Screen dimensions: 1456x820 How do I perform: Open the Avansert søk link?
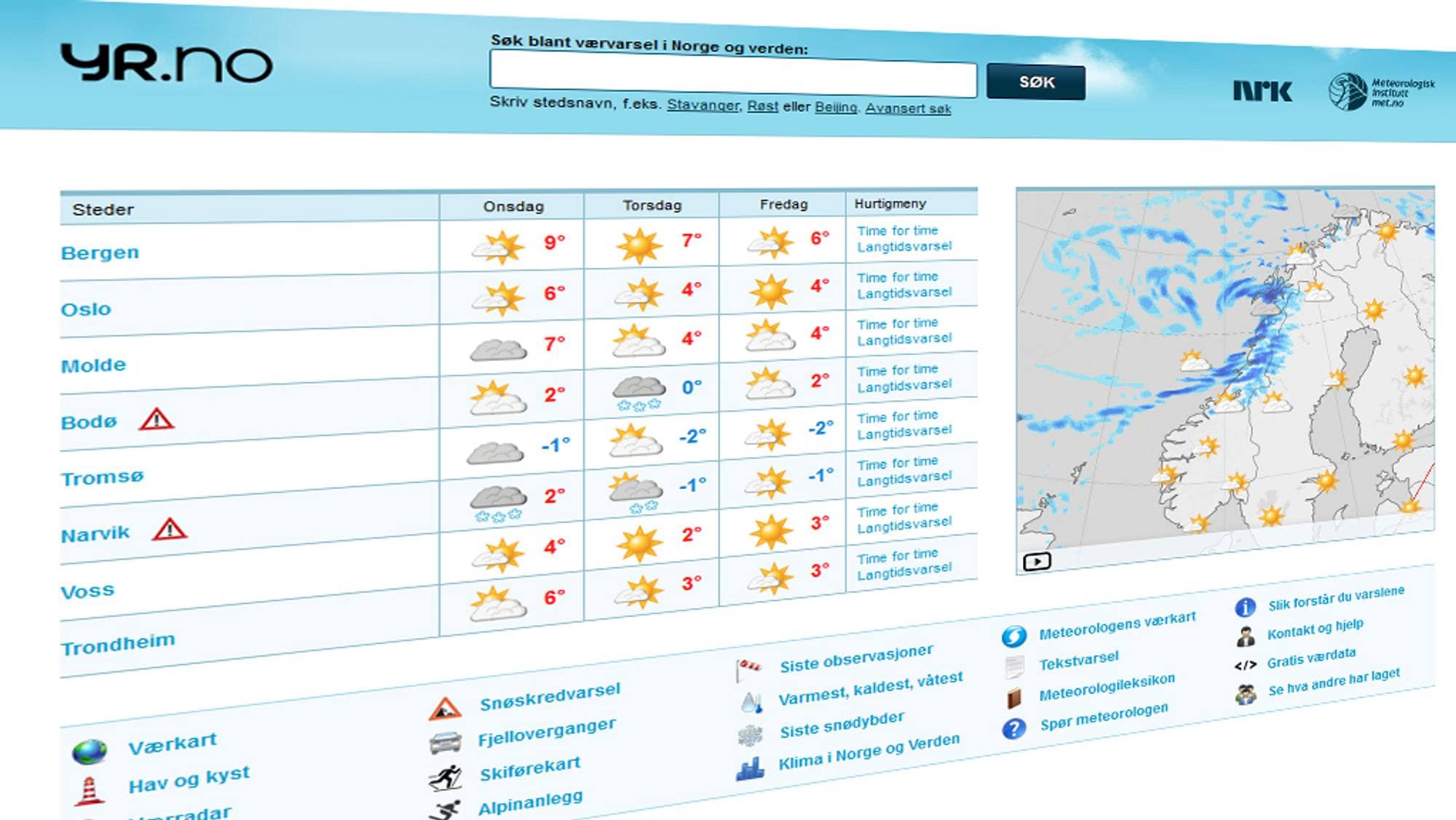908,108
